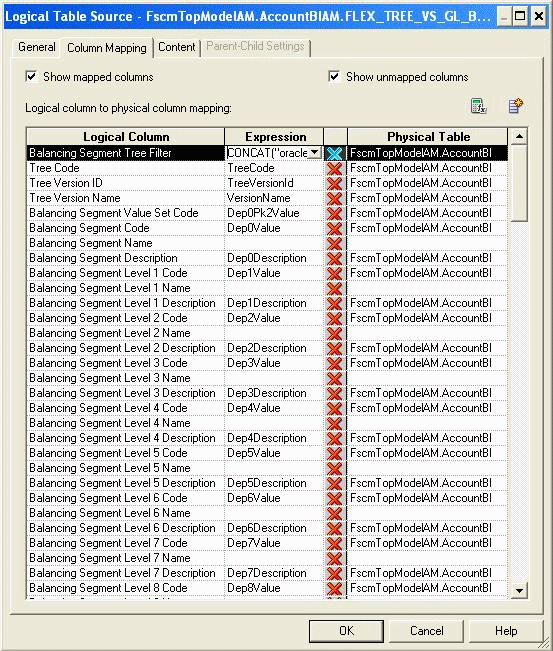The height and width of the screenshot is (651, 553).
Task: Remove Balancing Segment Level 4 Description mapping
Action: [335, 438]
